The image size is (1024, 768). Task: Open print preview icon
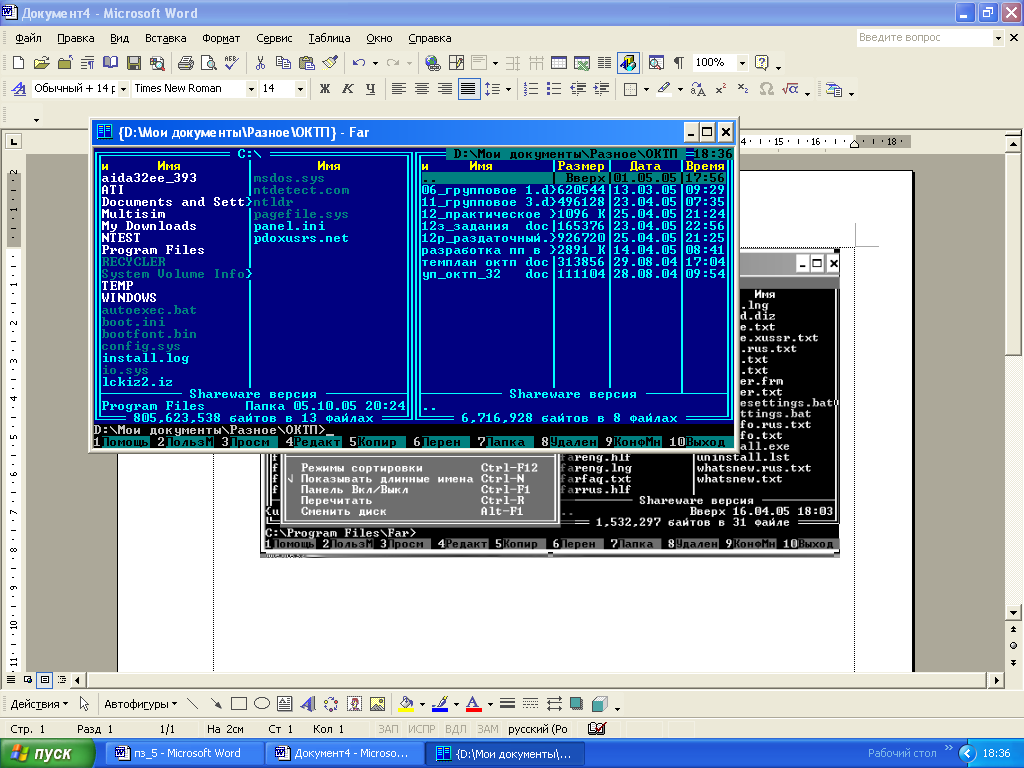(208, 63)
